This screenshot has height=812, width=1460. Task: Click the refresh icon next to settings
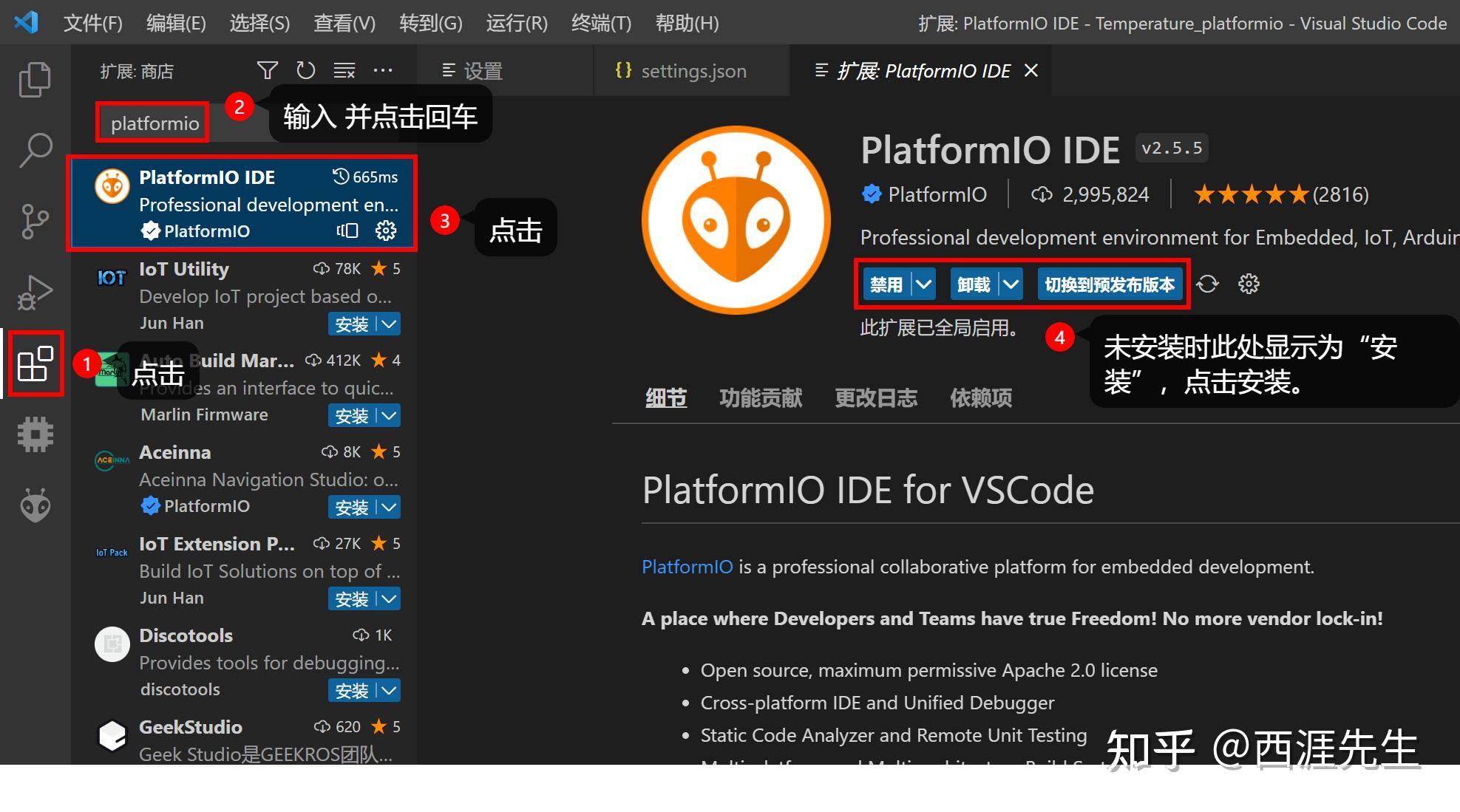pos(1211,283)
